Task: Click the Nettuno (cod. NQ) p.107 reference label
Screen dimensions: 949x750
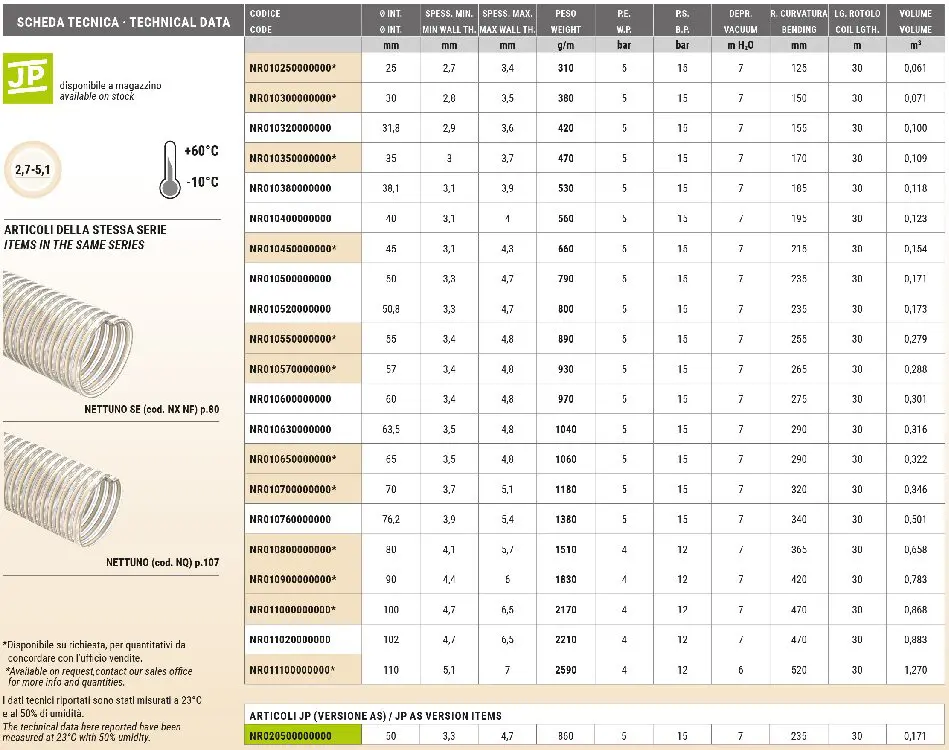Action: (162, 563)
